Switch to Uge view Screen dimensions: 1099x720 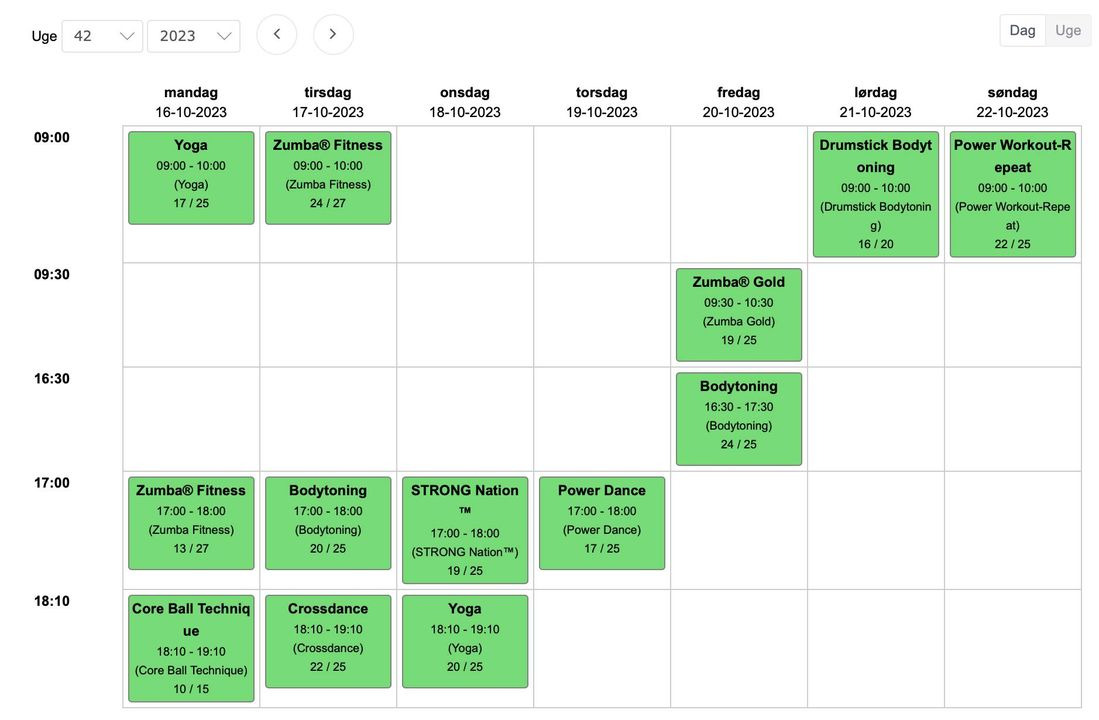(x=1068, y=30)
